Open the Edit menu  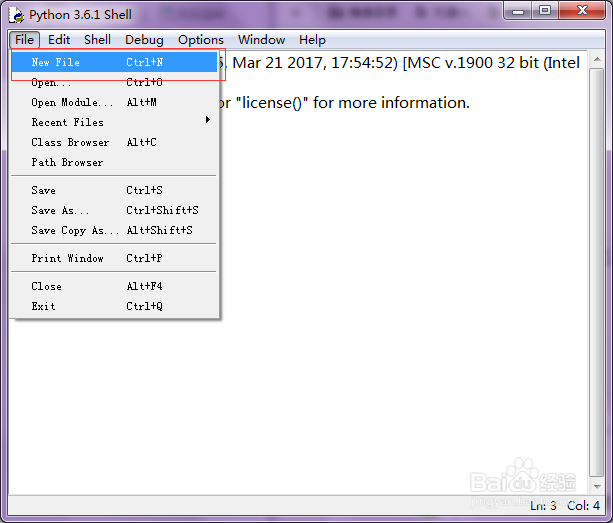(x=59, y=40)
